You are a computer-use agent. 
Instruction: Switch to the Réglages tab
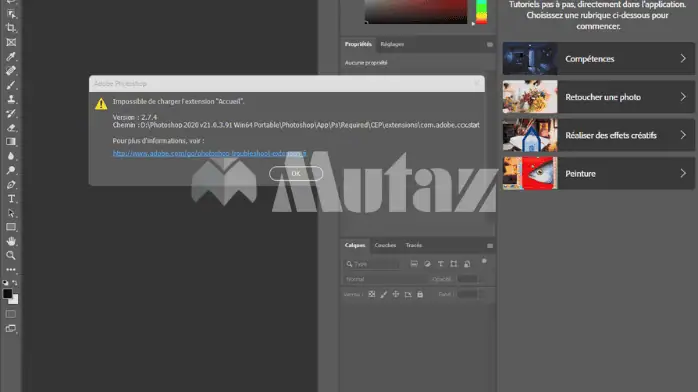392,44
